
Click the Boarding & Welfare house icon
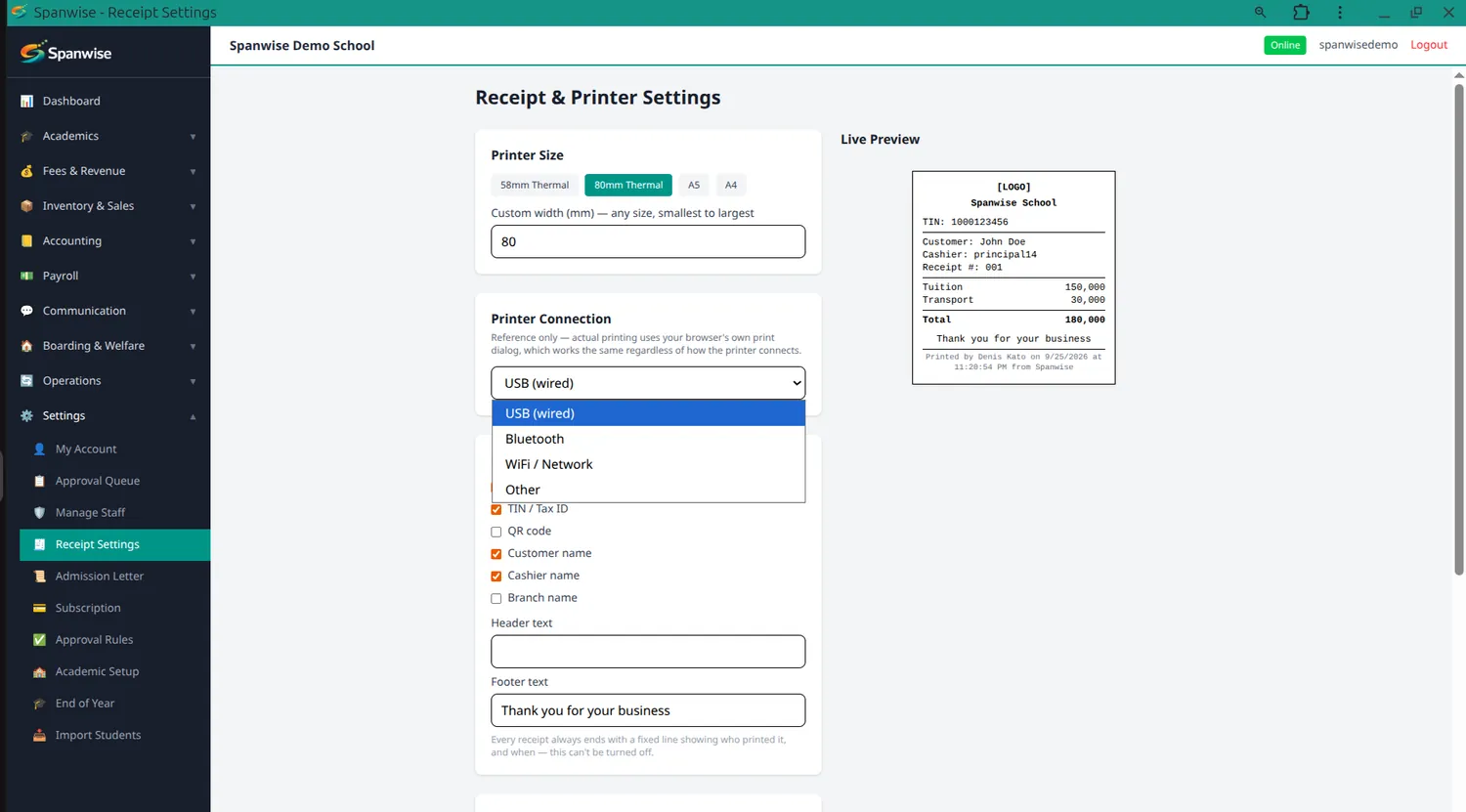click(x=26, y=346)
